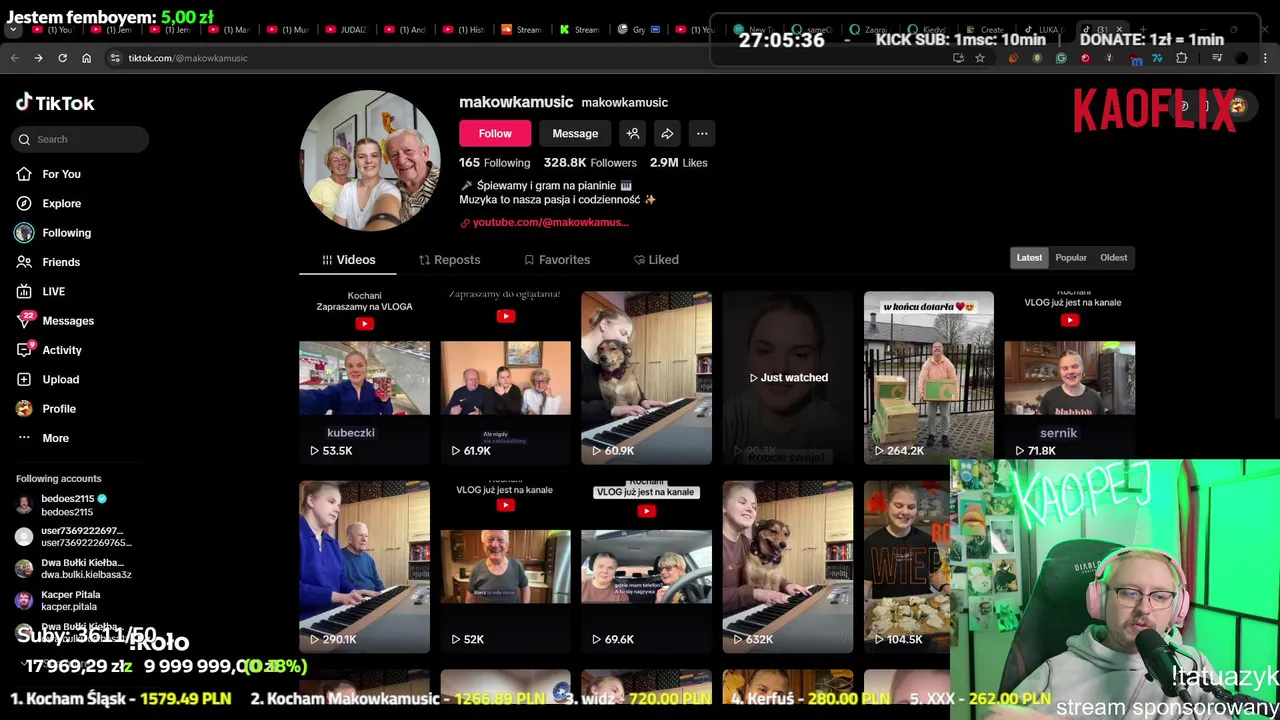Open the video with 104.5K views
Viewport: 1280px width, 720px height.
tap(907, 567)
